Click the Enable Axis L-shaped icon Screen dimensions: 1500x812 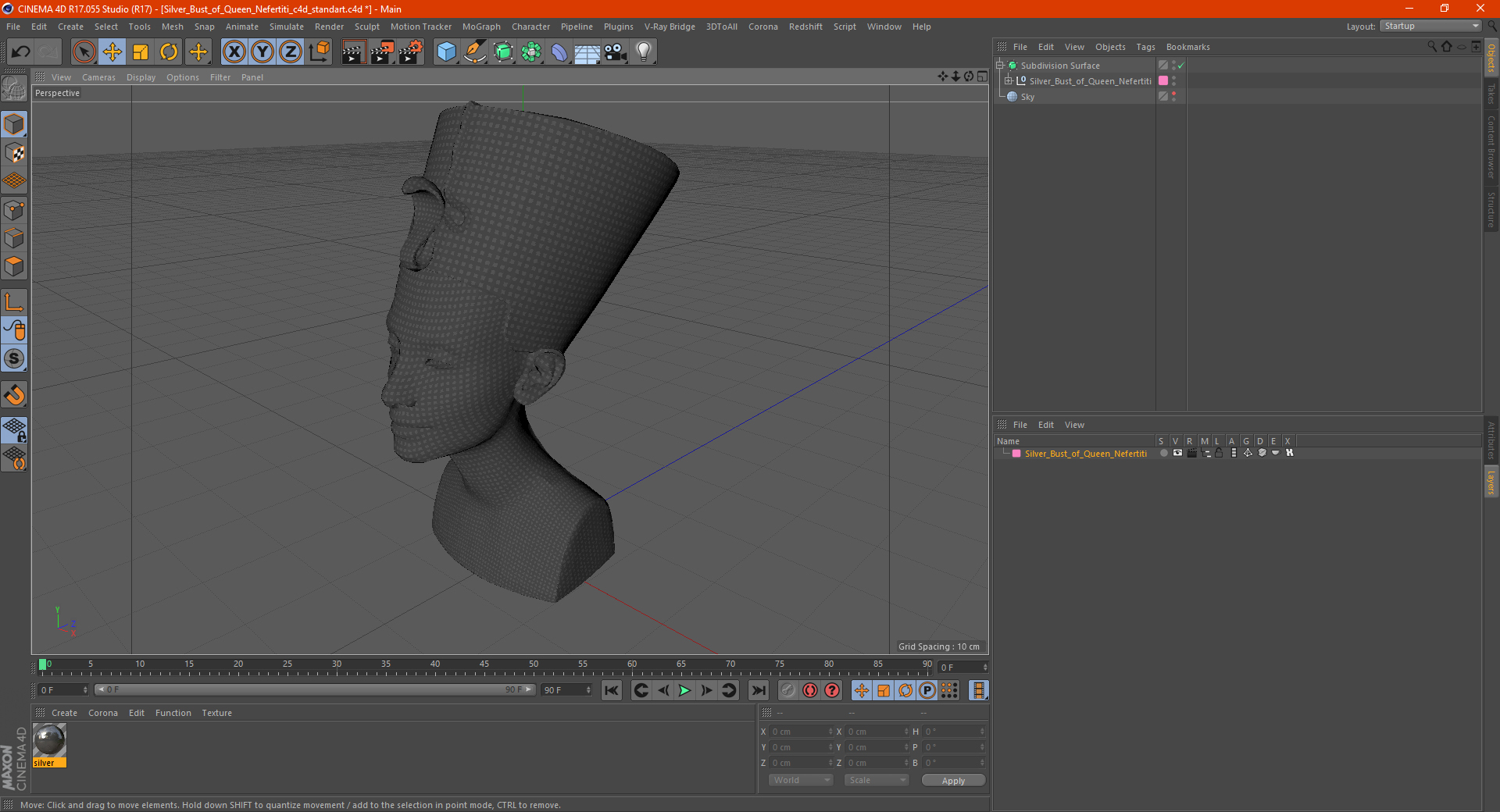pyautogui.click(x=14, y=302)
